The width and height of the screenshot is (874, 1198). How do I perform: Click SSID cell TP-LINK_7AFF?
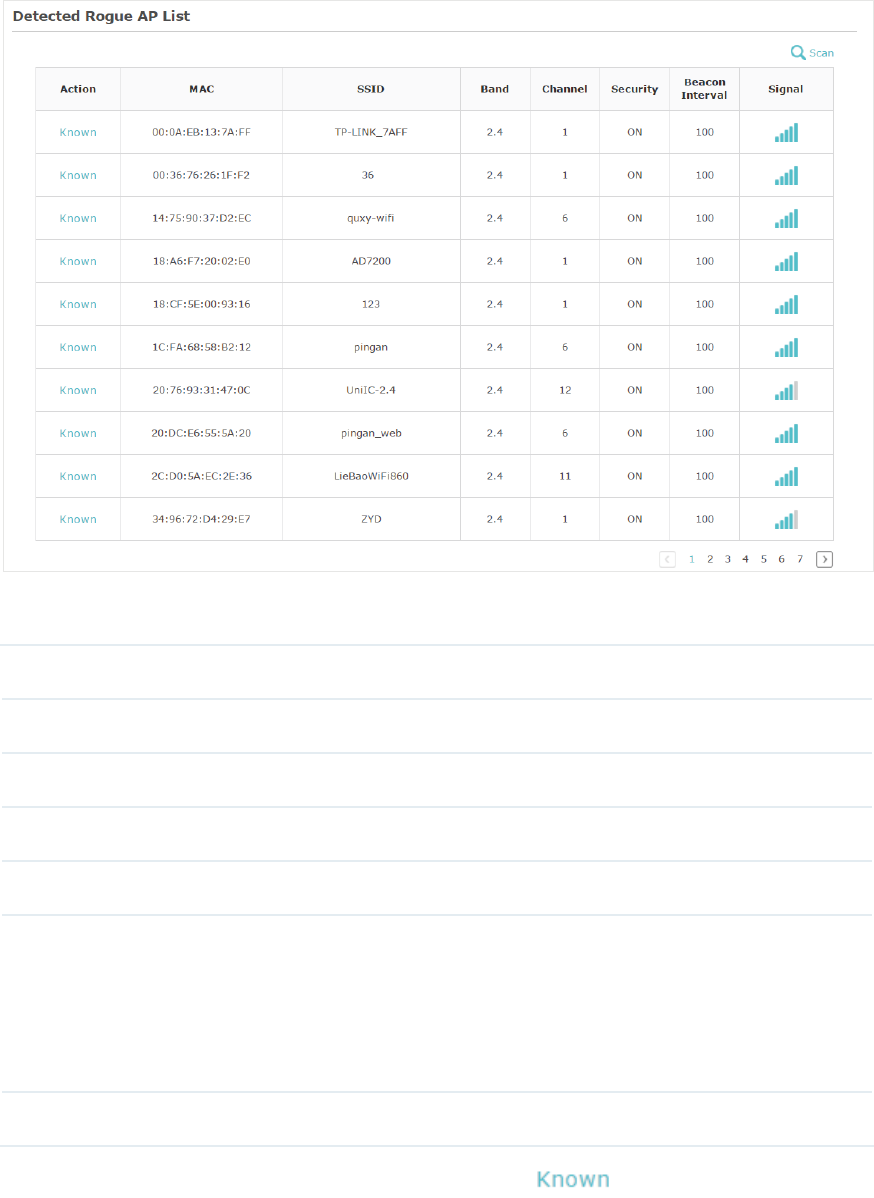pos(371,132)
